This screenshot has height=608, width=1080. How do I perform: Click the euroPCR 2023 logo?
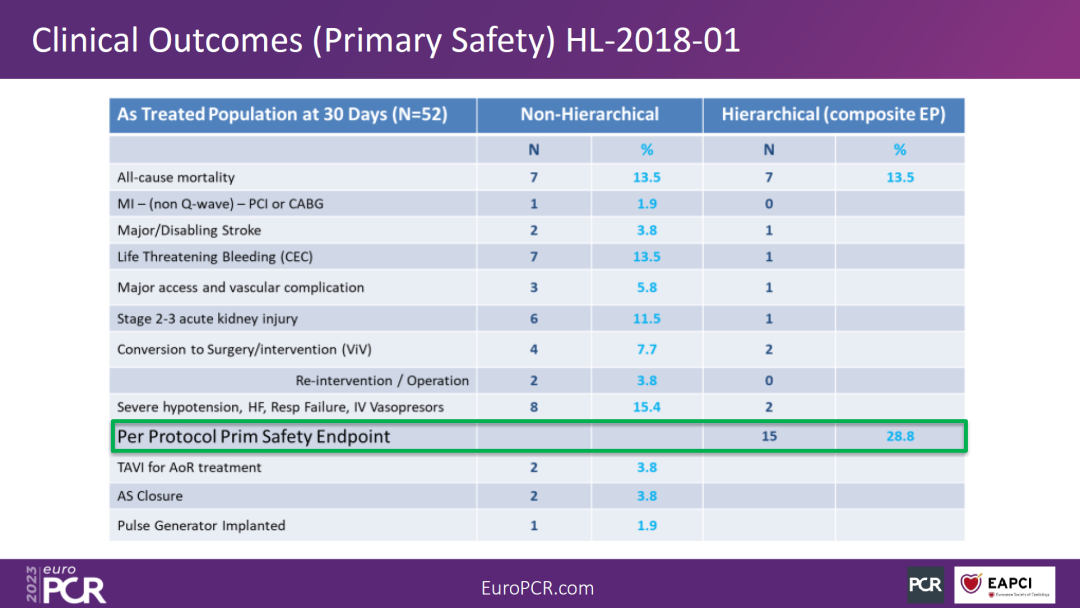[x=66, y=585]
